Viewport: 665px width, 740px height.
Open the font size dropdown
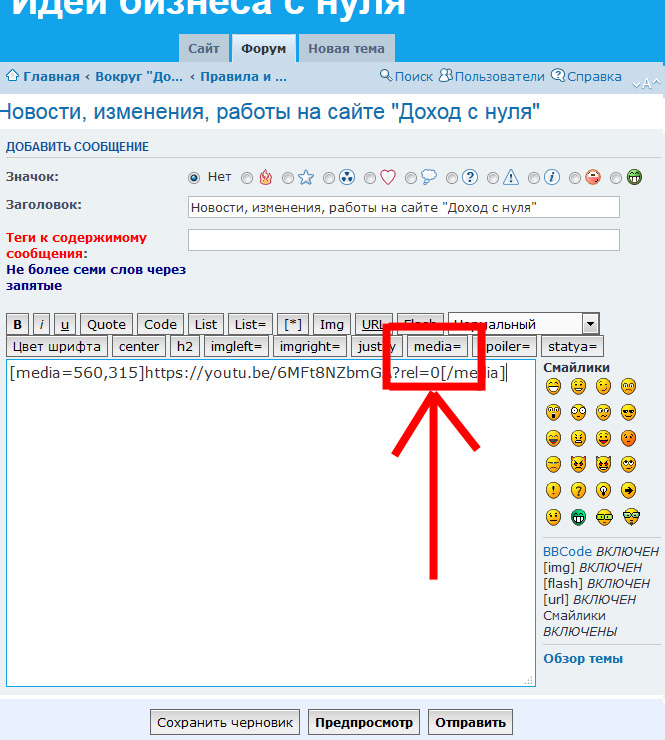coord(590,324)
